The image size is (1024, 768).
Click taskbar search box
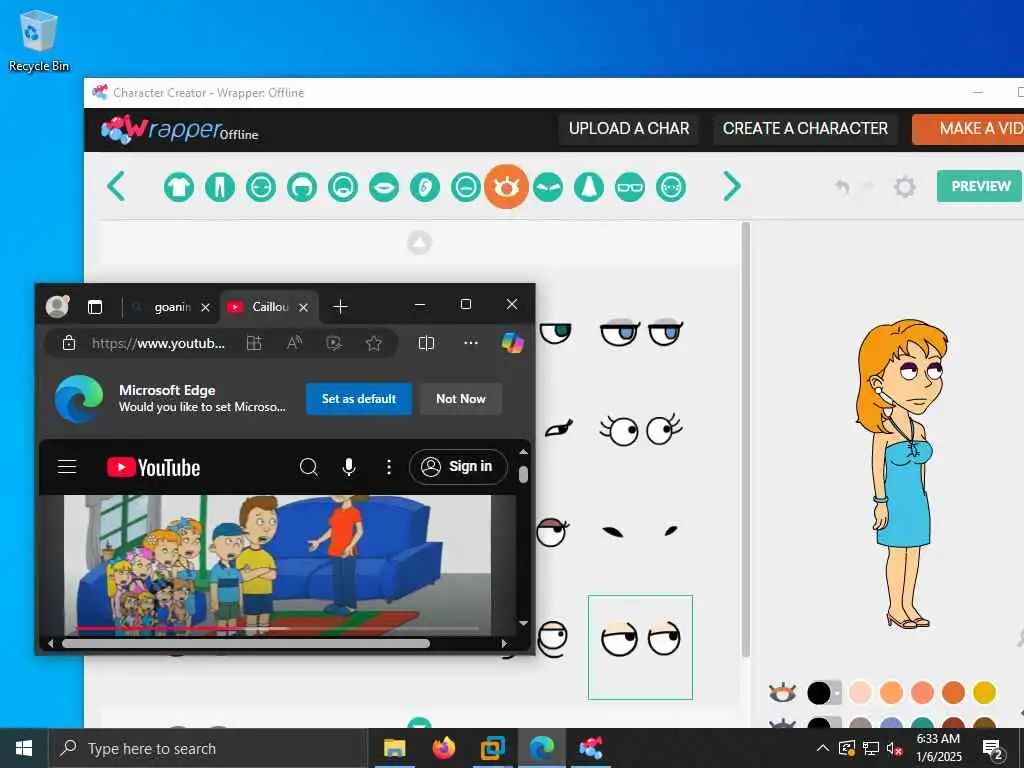pos(208,748)
